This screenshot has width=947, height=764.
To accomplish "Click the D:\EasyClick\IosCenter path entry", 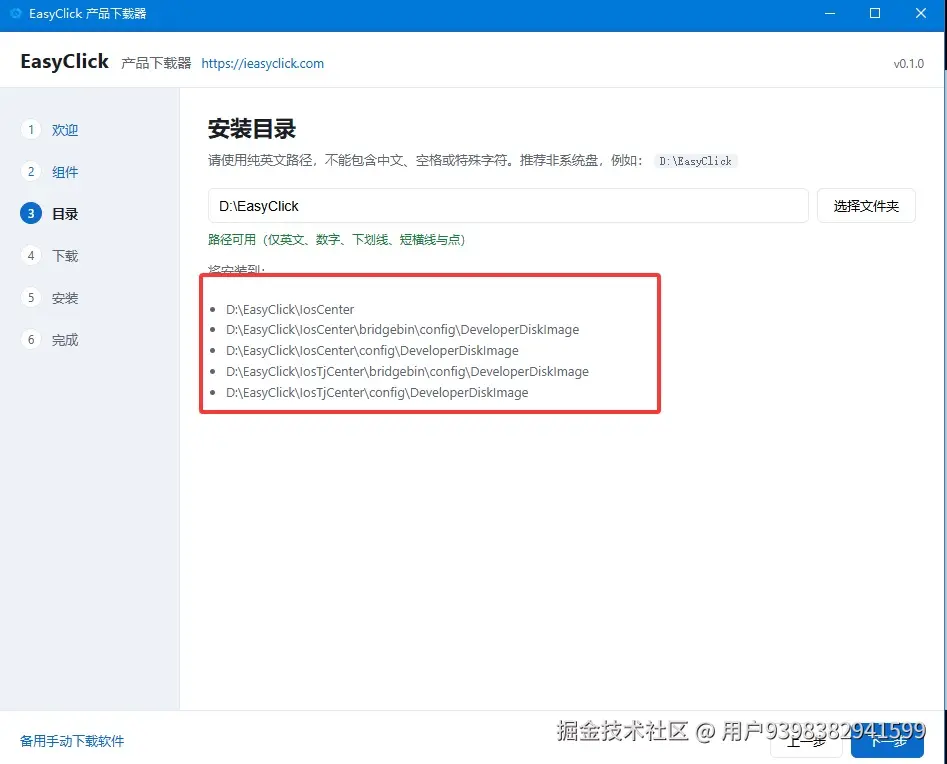I will pyautogui.click(x=290, y=309).
